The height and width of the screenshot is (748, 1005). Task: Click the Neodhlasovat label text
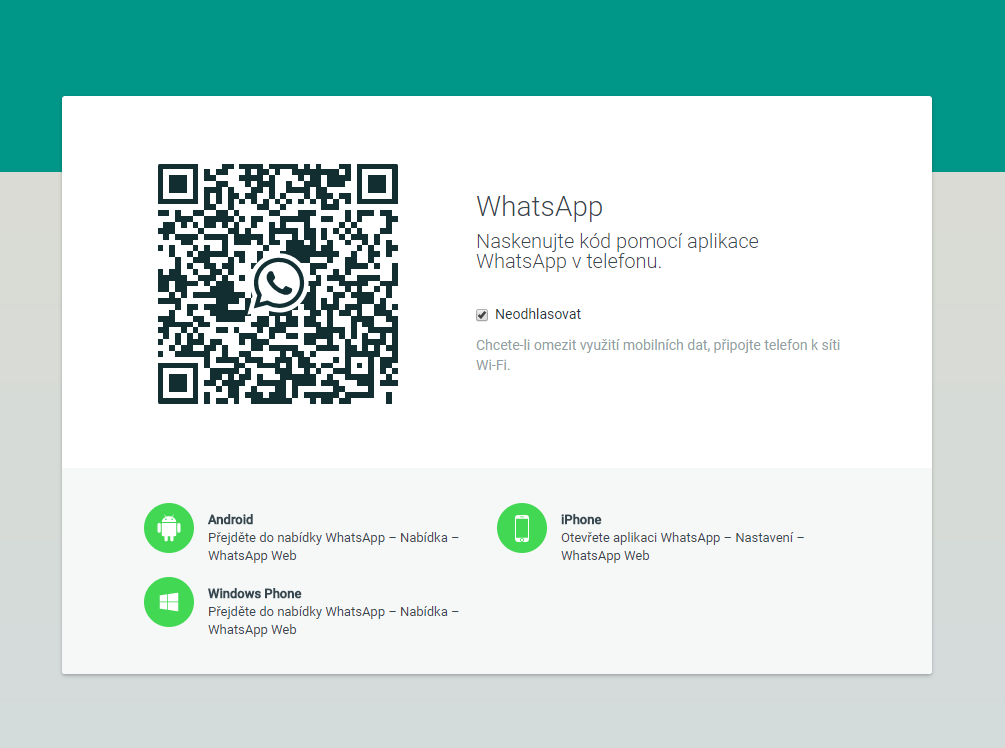pos(538,314)
